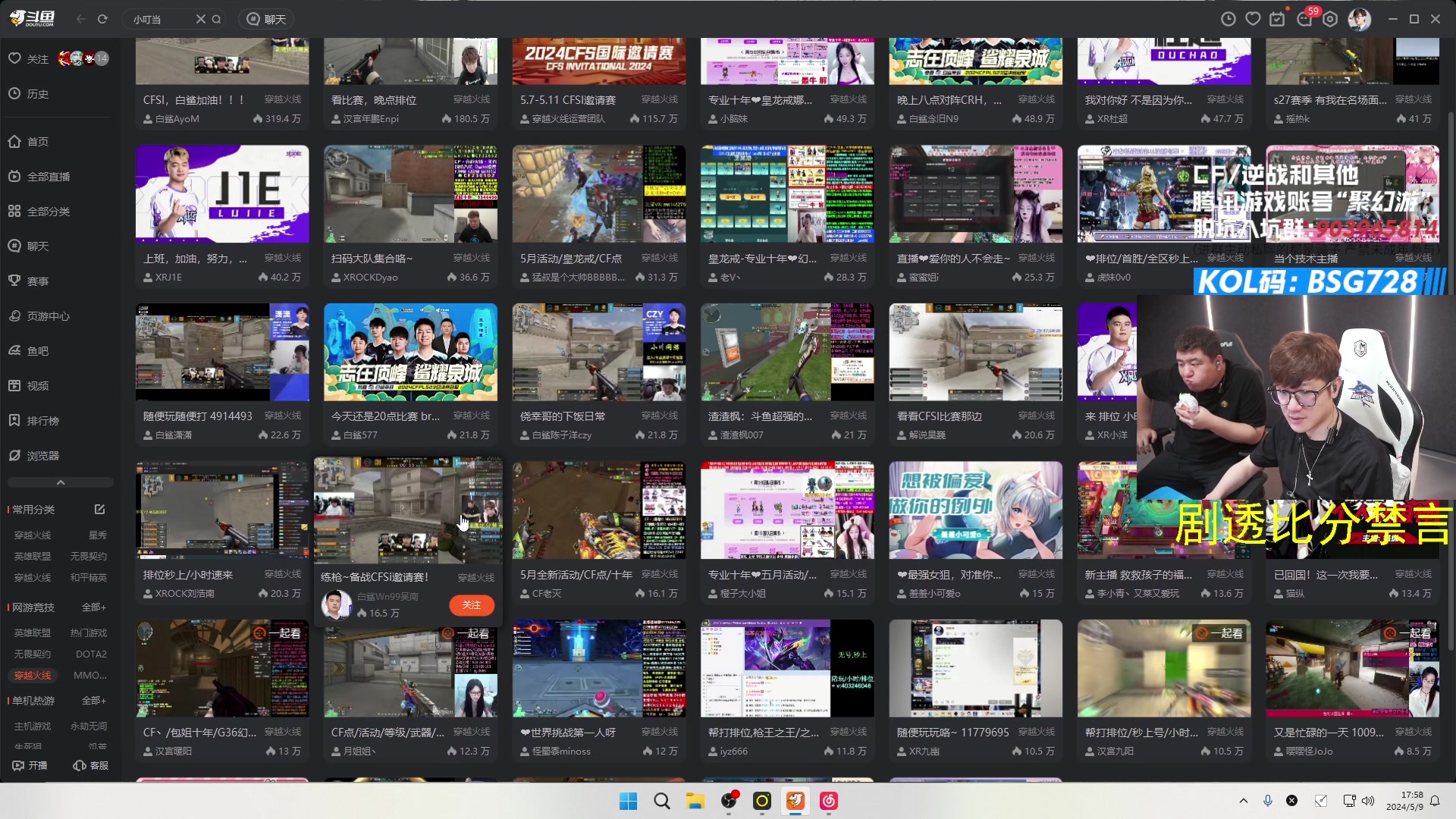Open settings via the hexagon gear icon
Viewport: 1456px width, 819px height.
(x=1330, y=19)
